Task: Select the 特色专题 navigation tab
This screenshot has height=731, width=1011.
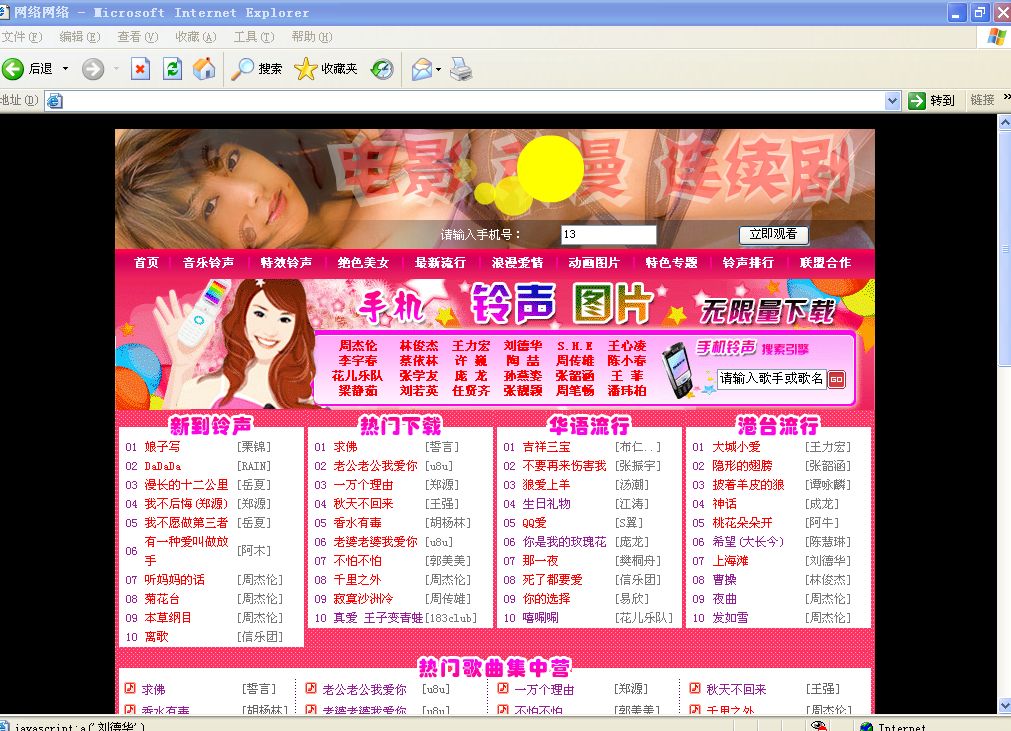Action: click(672, 262)
